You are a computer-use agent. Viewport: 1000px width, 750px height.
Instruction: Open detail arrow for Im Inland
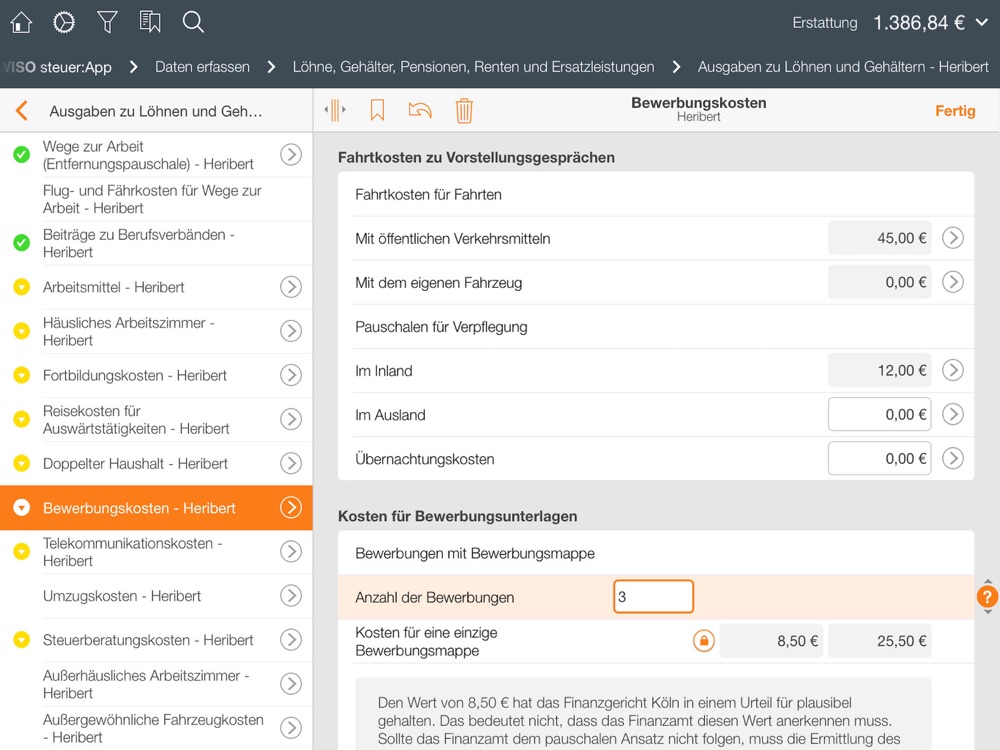[x=953, y=370]
